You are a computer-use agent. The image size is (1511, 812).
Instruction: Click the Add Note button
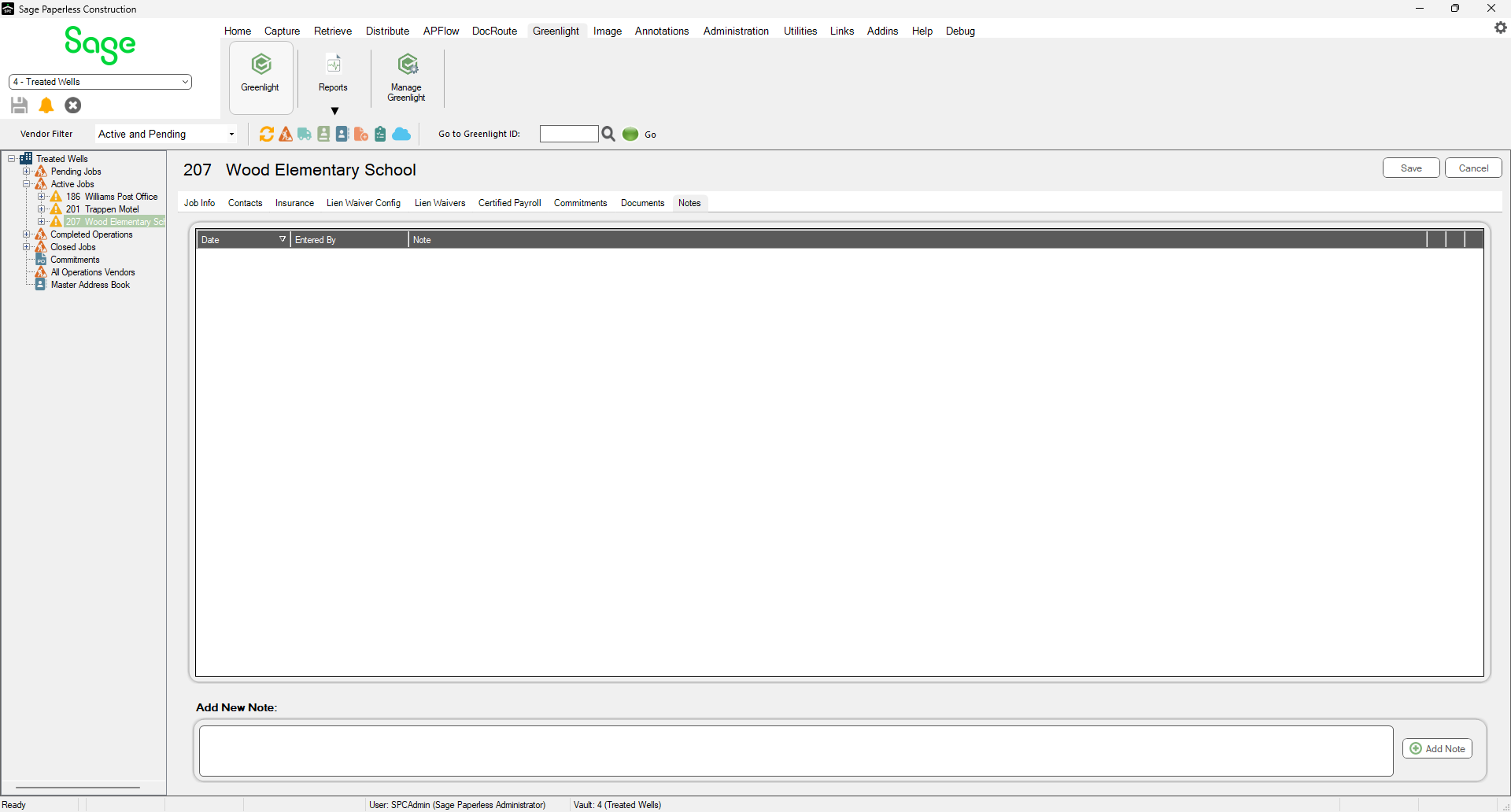(x=1437, y=748)
